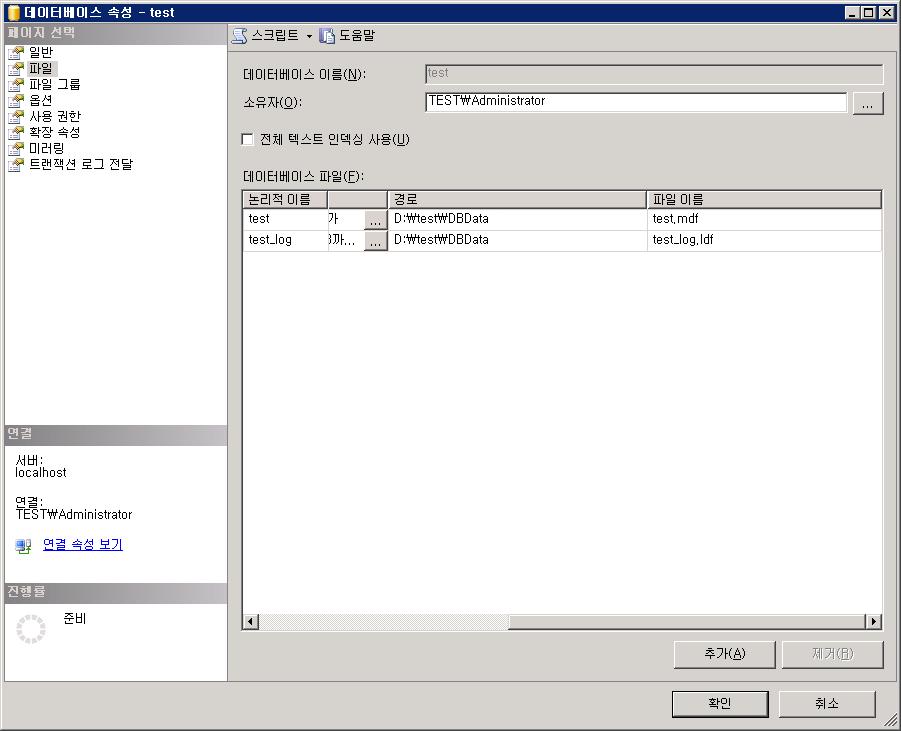Select the 파일 page item
This screenshot has width=901, height=731.
coord(41,69)
